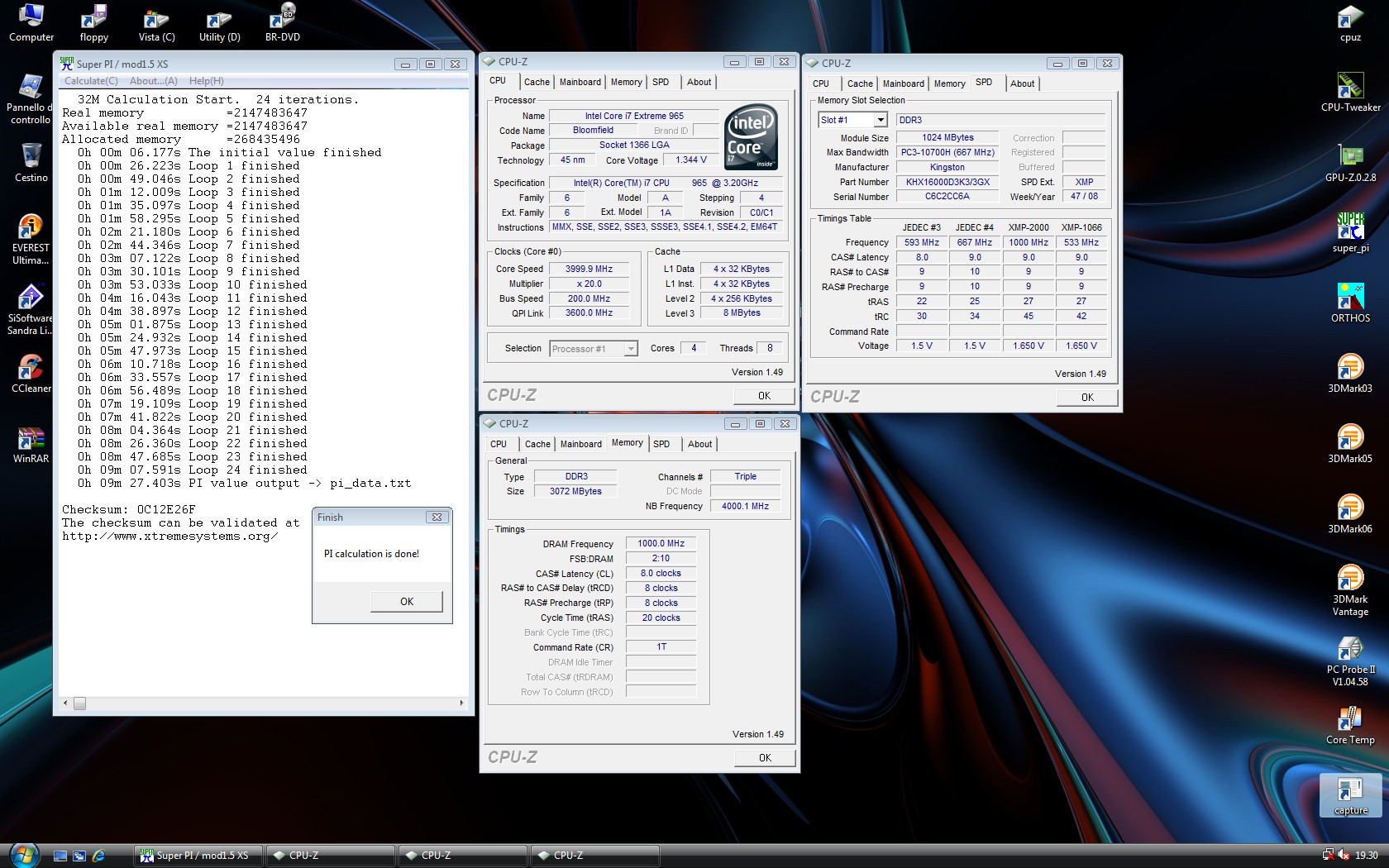The image size is (1389, 868).
Task: Launch ORTHOS desktop icon
Action: click(x=1350, y=303)
